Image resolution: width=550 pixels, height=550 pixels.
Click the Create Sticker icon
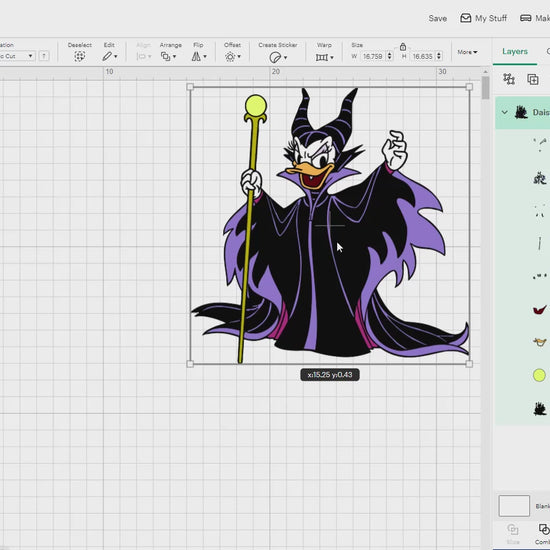click(x=275, y=57)
